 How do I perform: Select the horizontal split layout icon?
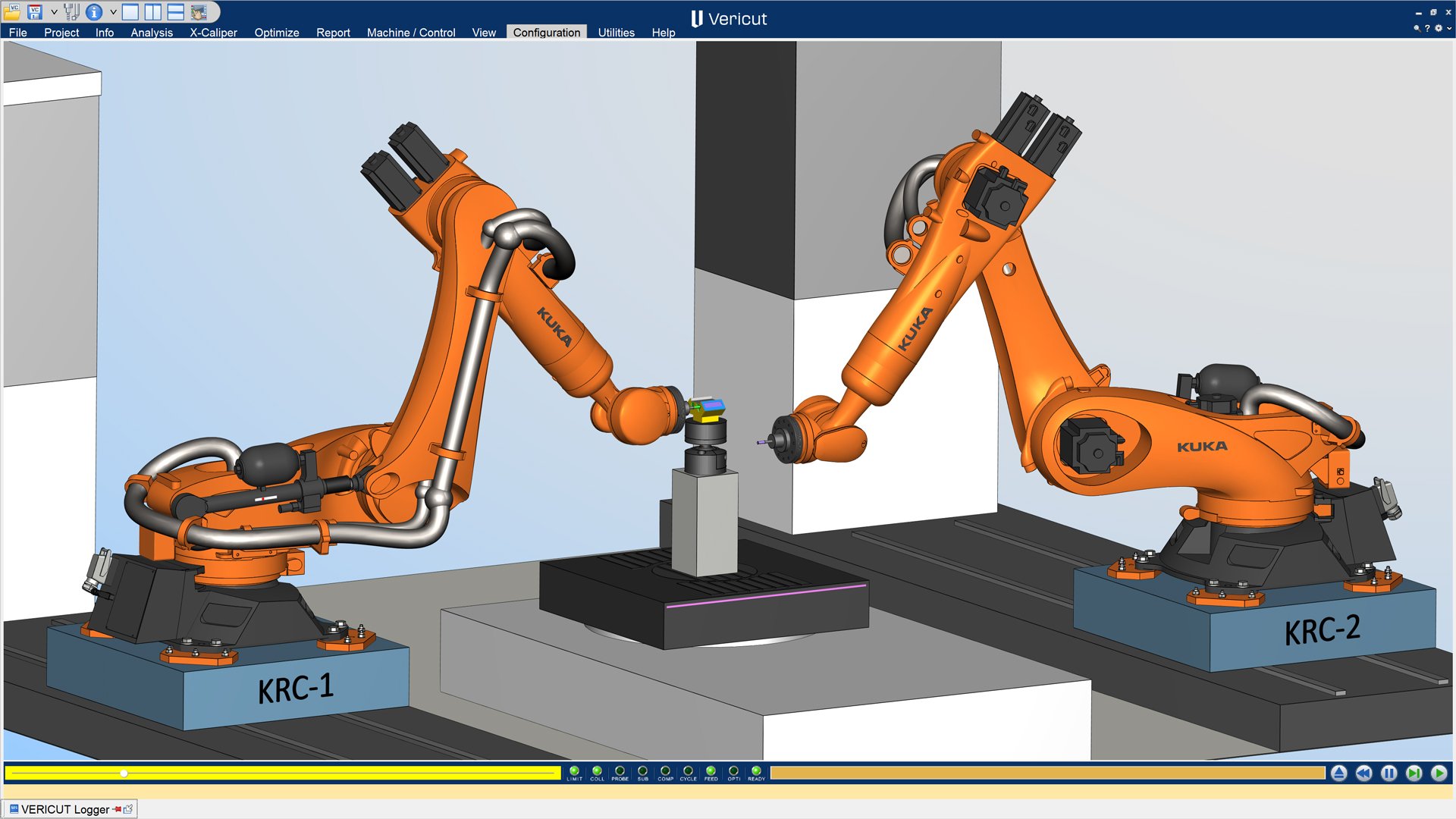(176, 11)
